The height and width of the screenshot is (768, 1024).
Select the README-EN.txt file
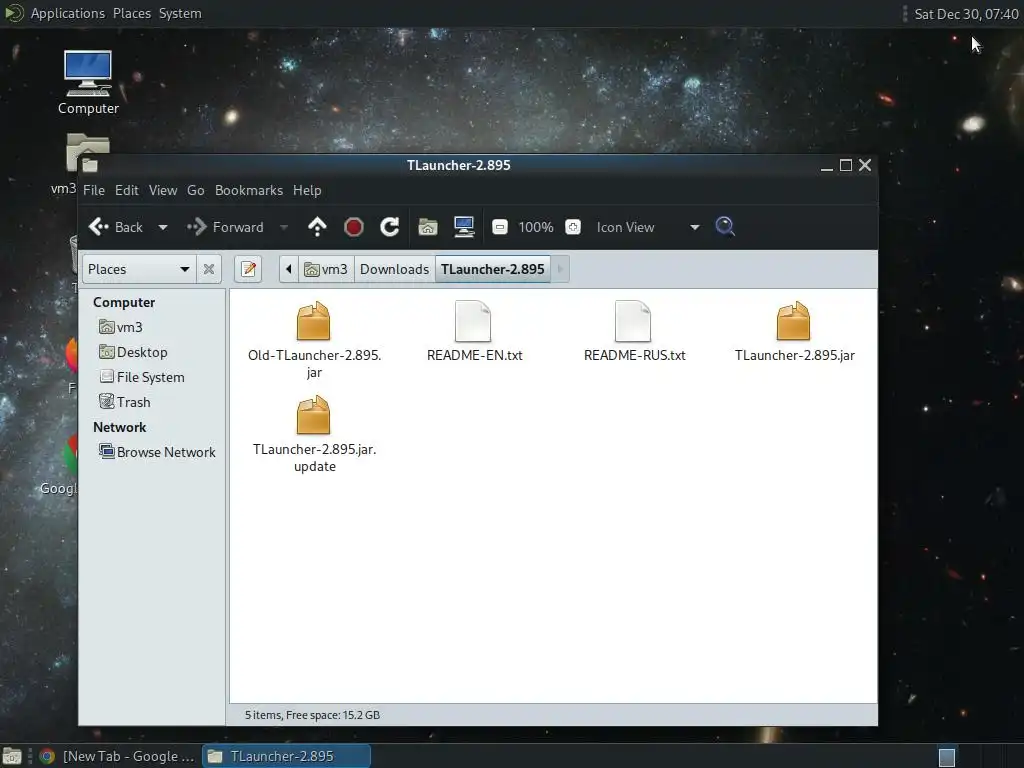pos(475,332)
